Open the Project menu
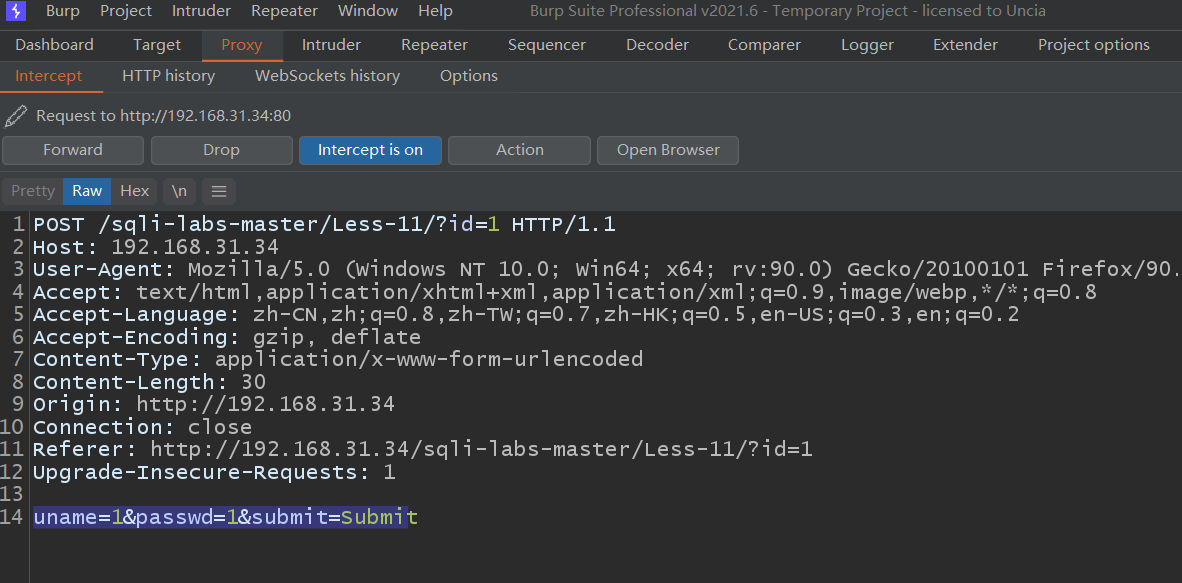The image size is (1182, 583). [x=126, y=11]
